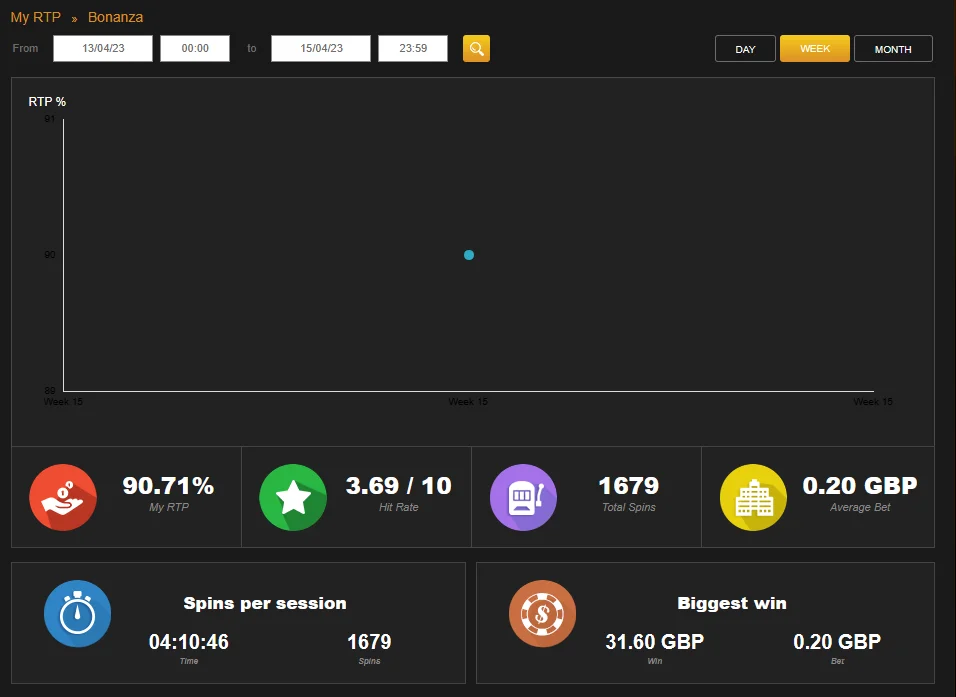
Task: Click the Spins per session heading
Action: pos(265,603)
